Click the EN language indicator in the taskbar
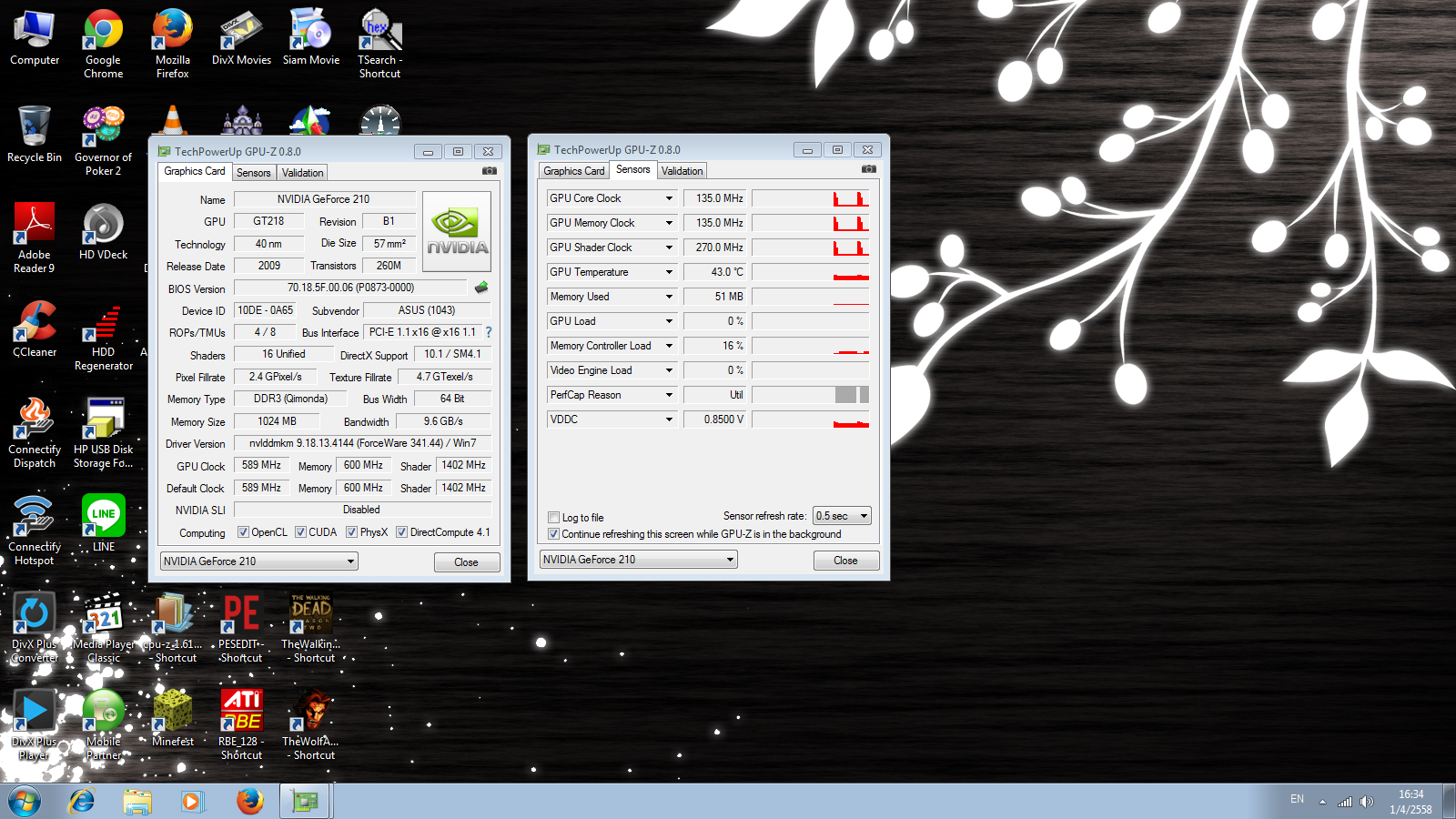This screenshot has width=1456, height=819. 1297,799
